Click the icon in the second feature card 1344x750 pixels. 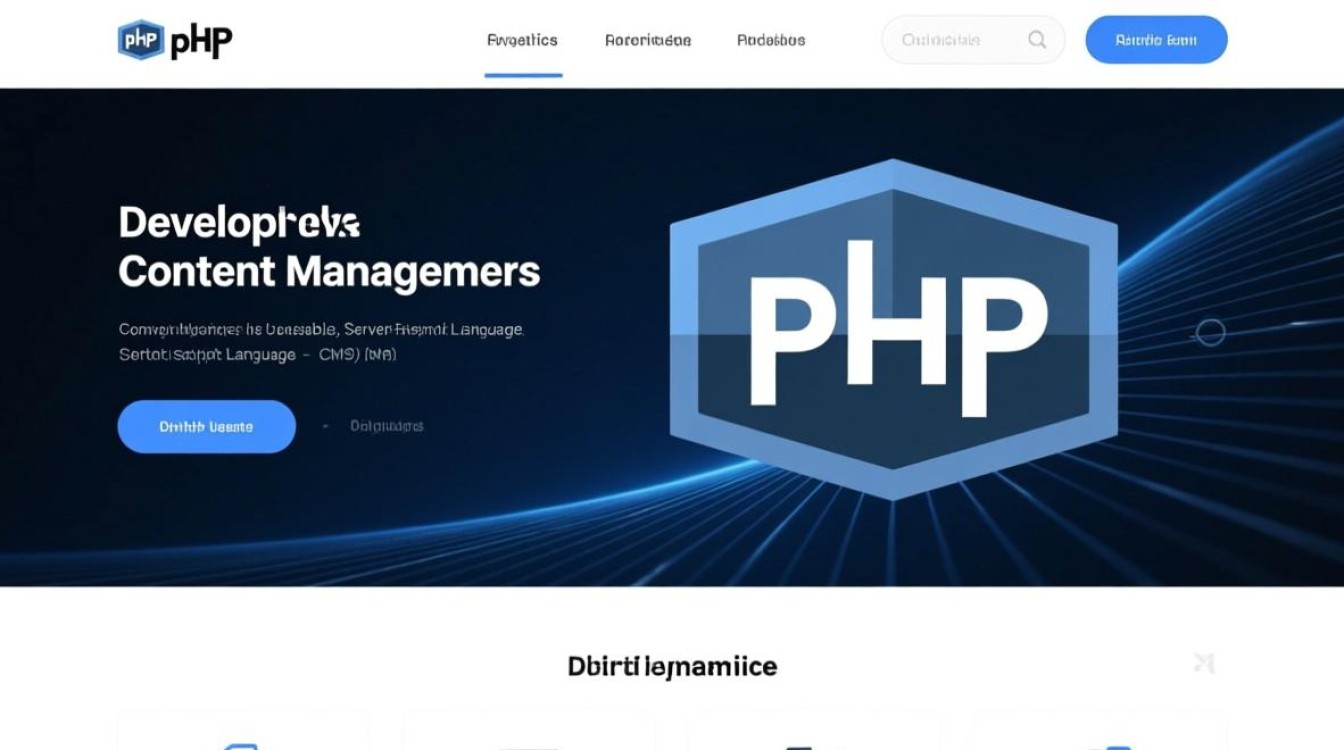[528, 746]
